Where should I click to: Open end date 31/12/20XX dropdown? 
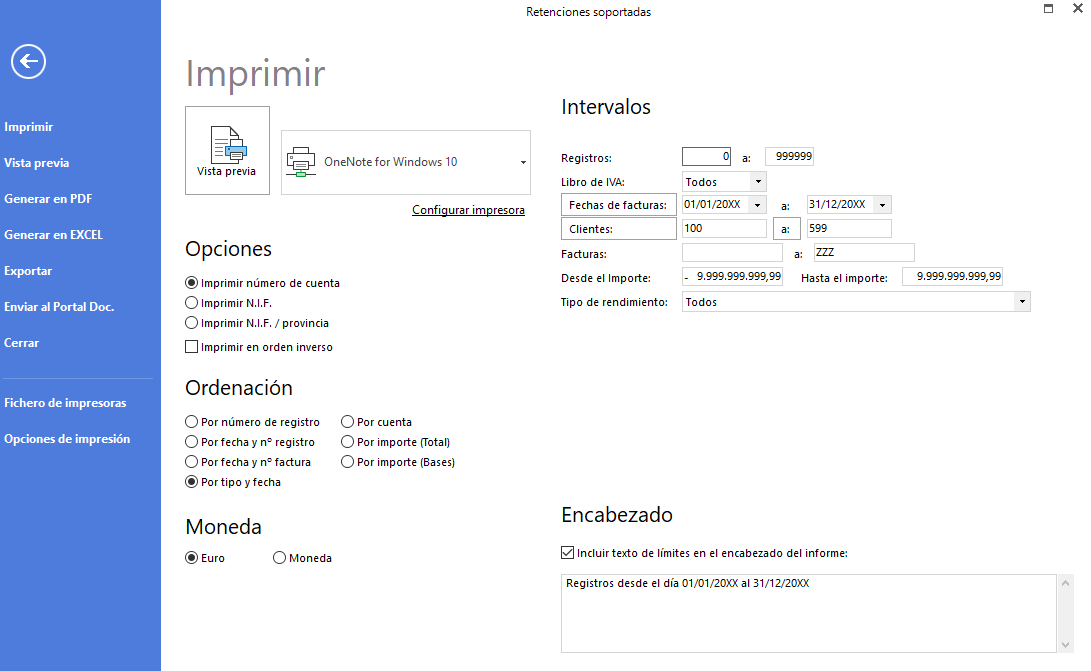882,205
